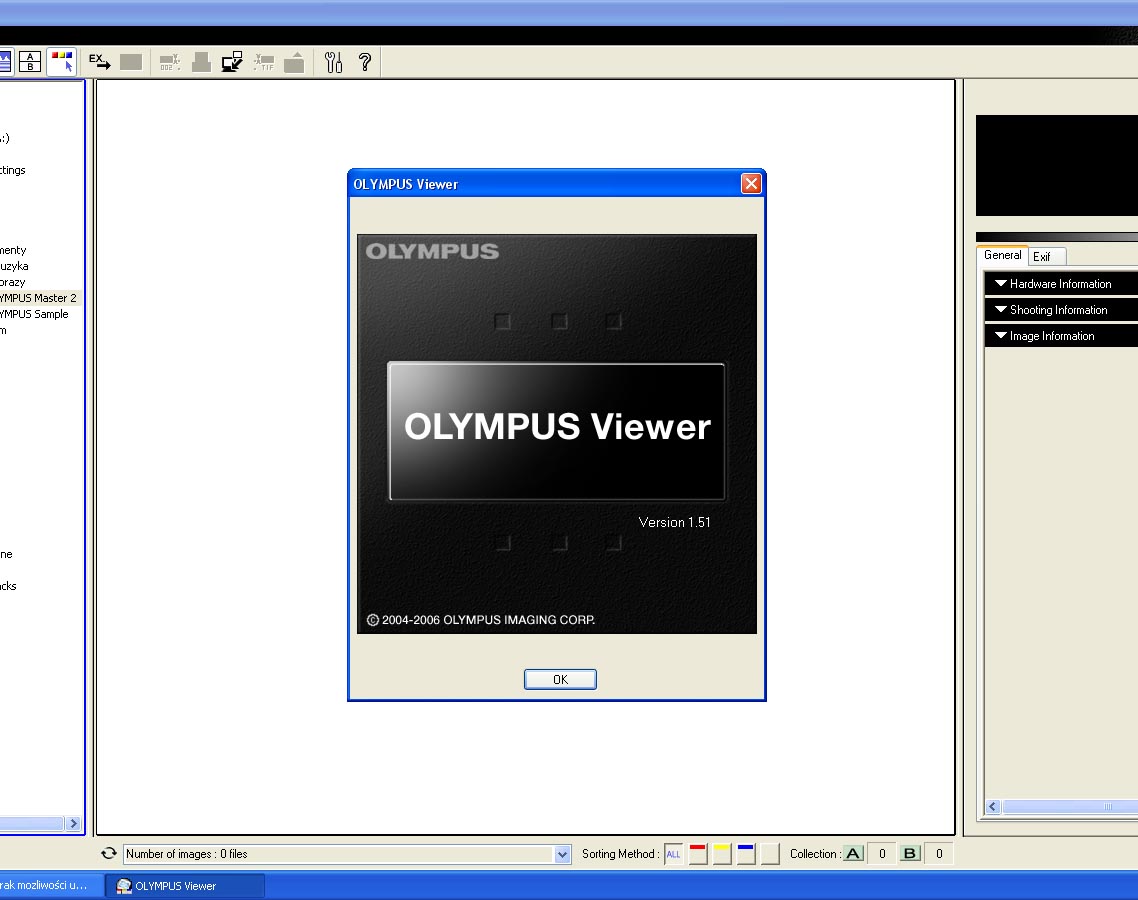The image size is (1138, 900).
Task: Click the EX export arrow icon
Action: pos(99,62)
